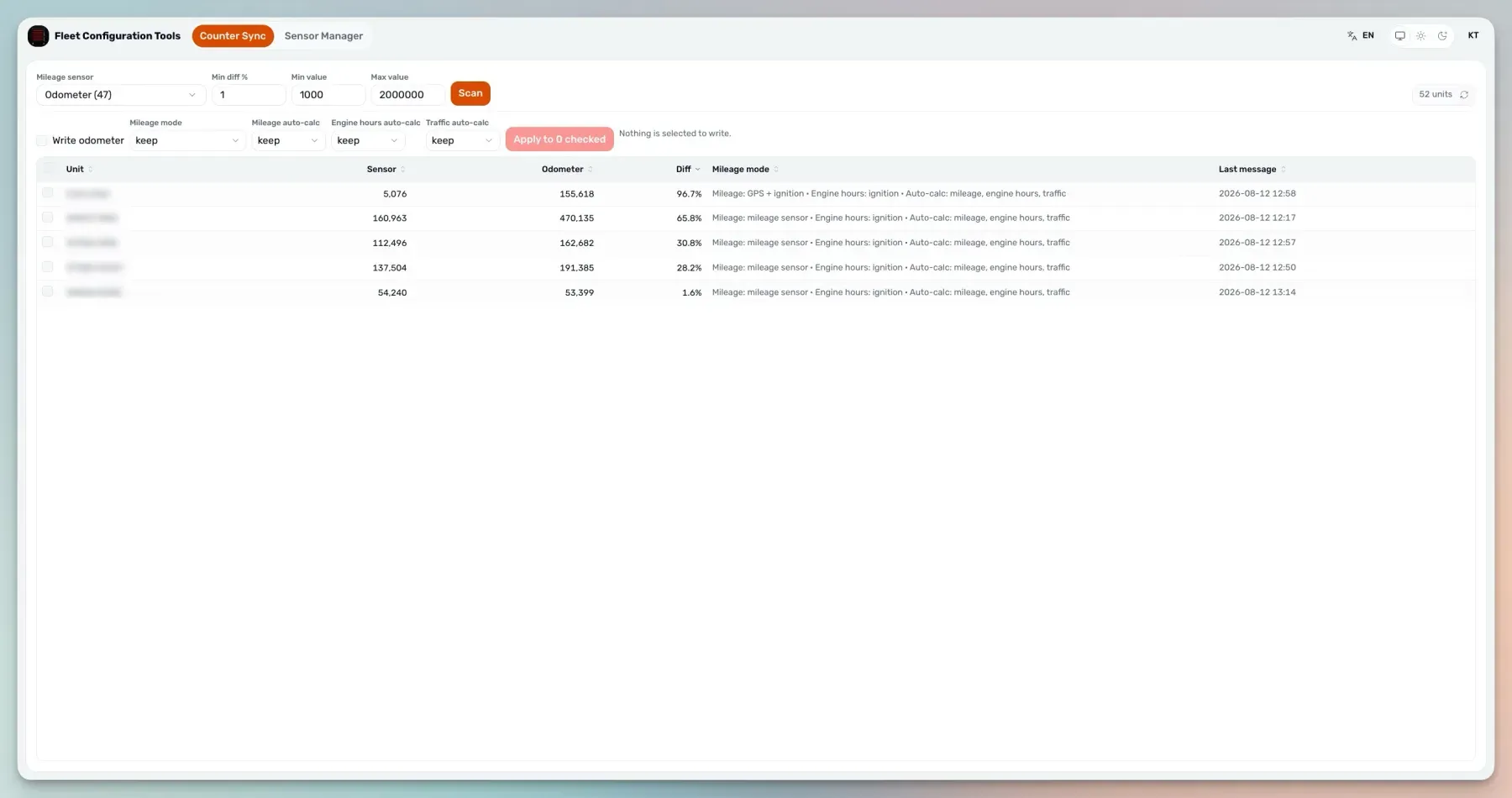
Task: Click odometer value 470,135
Action: pos(576,218)
